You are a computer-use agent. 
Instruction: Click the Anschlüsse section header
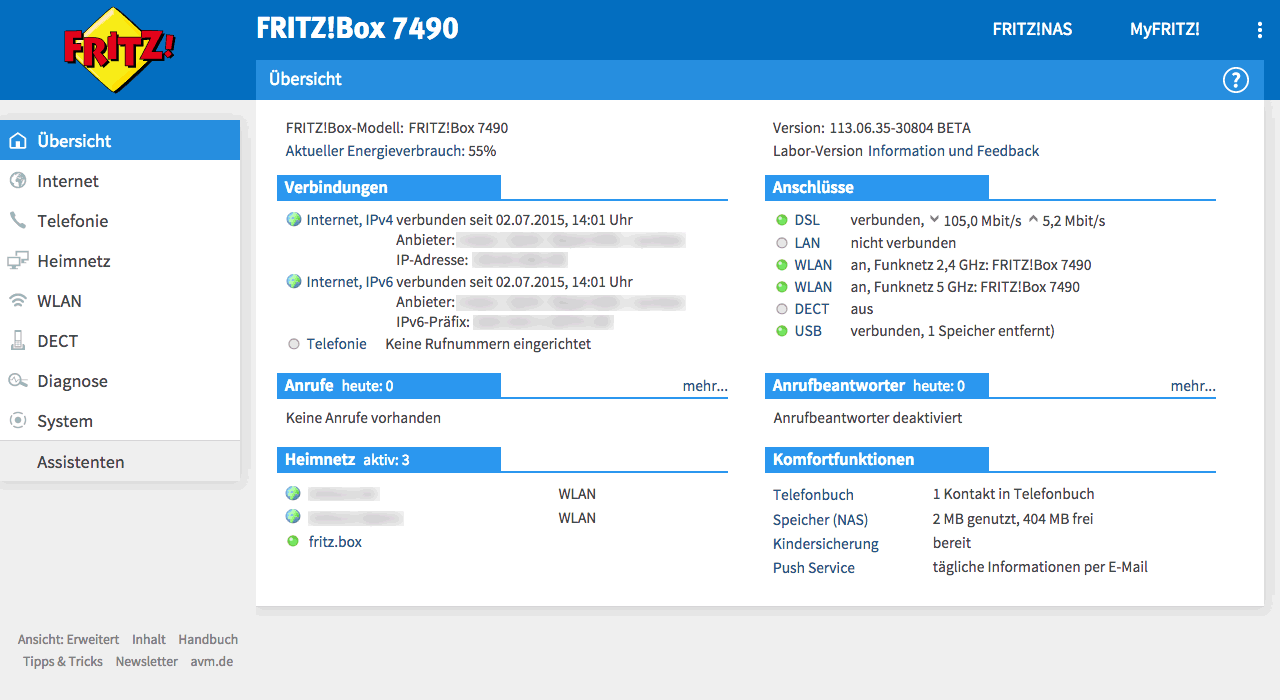coord(877,187)
